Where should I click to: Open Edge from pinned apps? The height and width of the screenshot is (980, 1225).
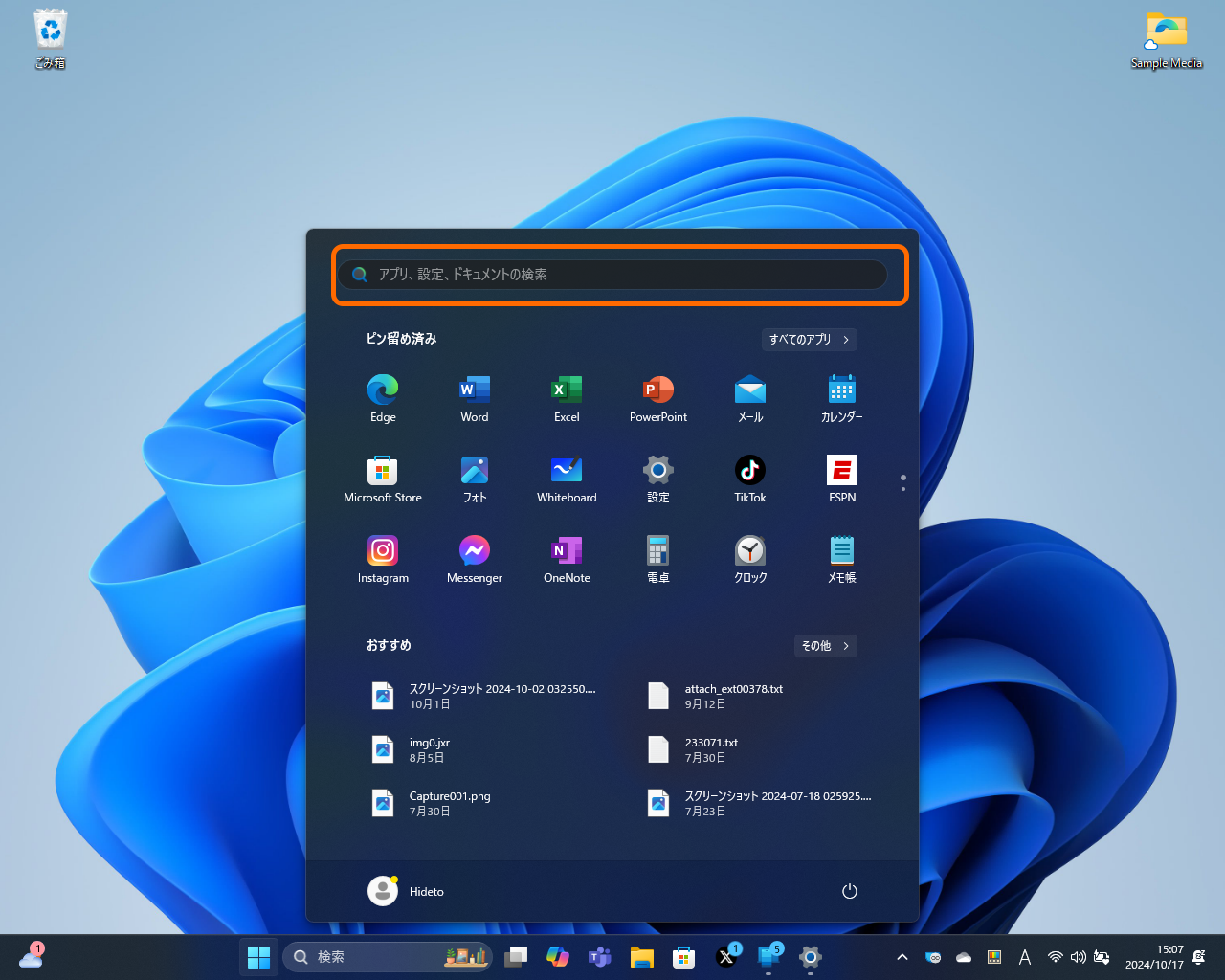click(383, 398)
